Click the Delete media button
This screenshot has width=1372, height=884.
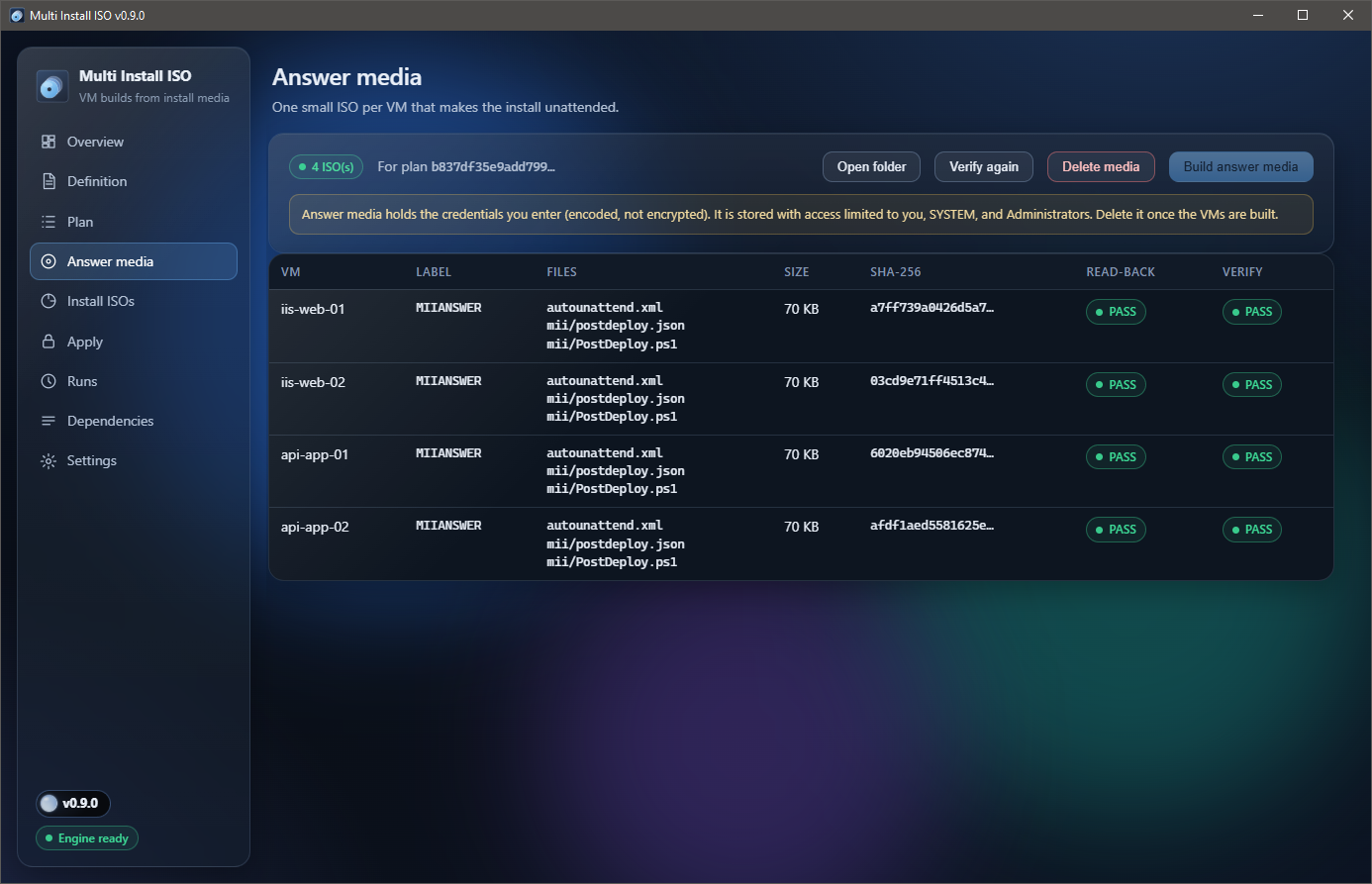1101,166
